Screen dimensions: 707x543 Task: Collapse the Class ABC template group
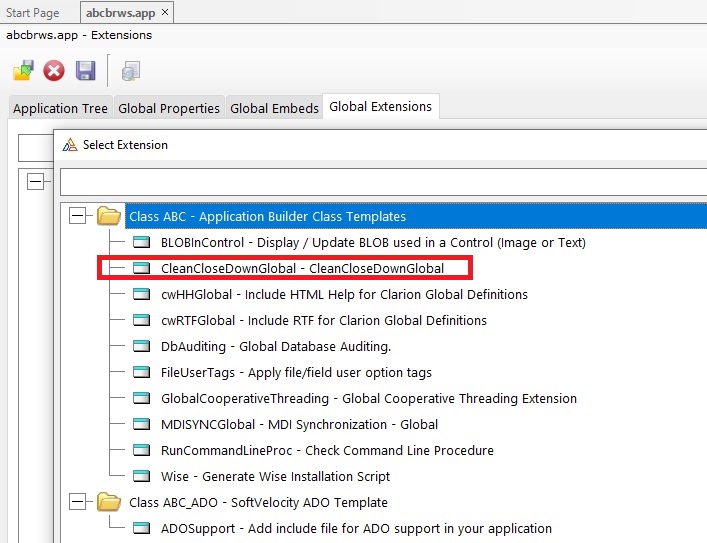[x=78, y=216]
